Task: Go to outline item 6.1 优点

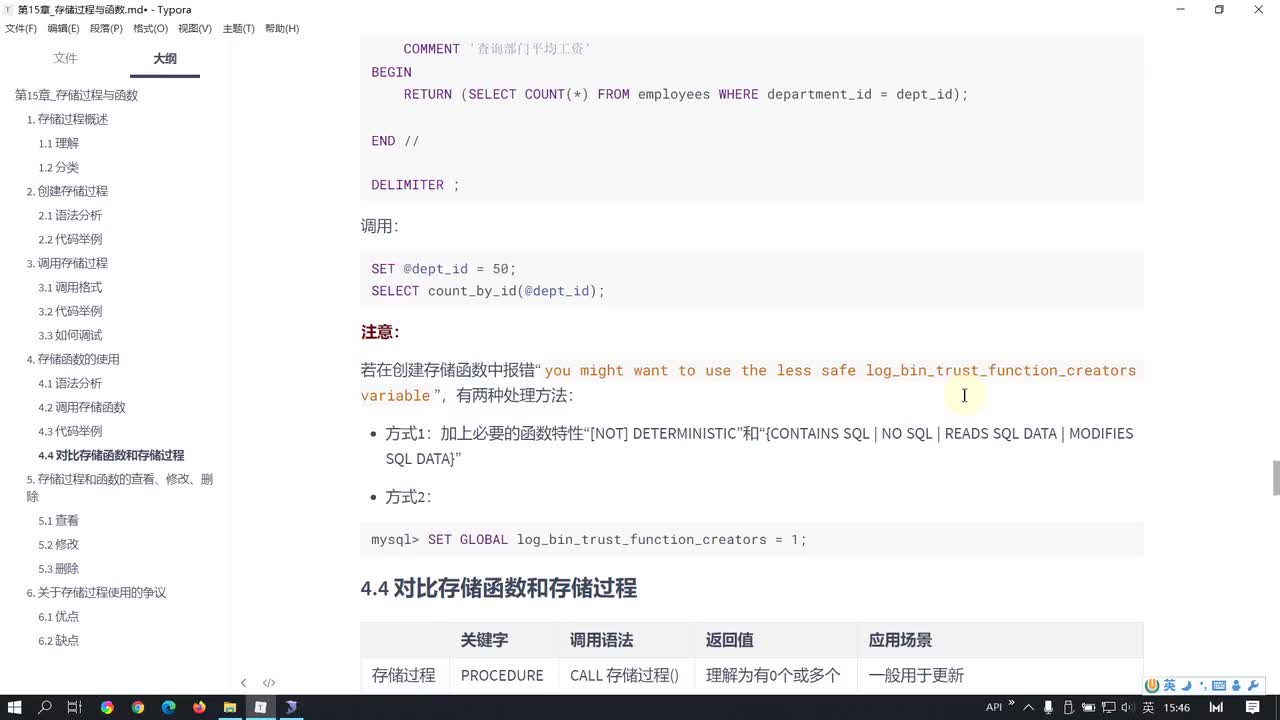Action: coord(58,616)
